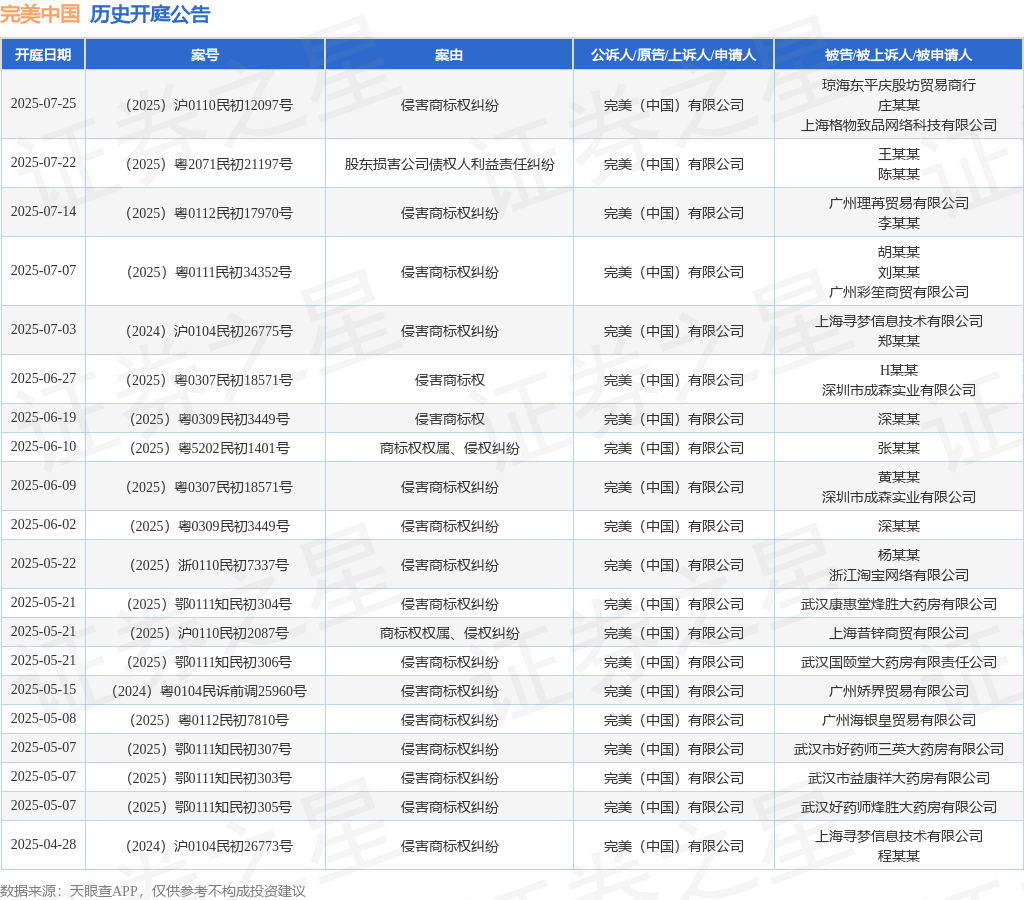Click the date 2025-06-10
The image size is (1024, 900).
click(43, 446)
